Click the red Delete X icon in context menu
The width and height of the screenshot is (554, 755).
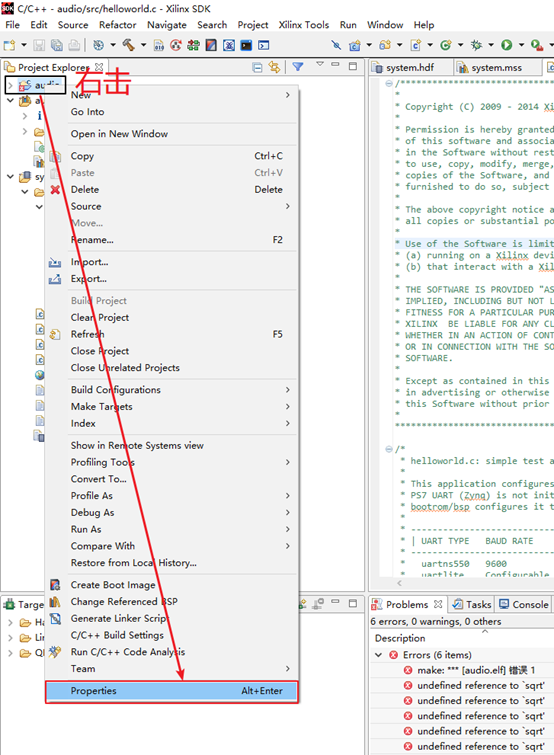pyautogui.click(x=55, y=190)
